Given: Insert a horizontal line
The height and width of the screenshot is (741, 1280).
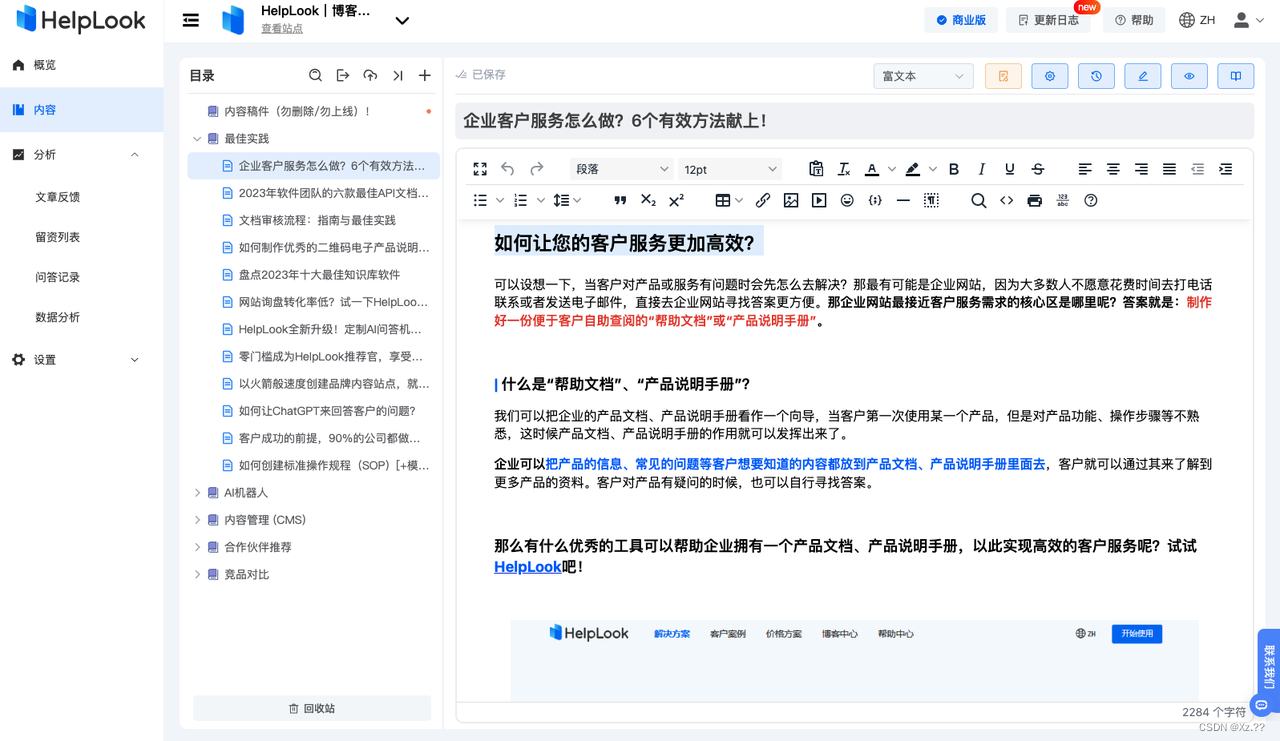Looking at the screenshot, I should pyautogui.click(x=903, y=201).
